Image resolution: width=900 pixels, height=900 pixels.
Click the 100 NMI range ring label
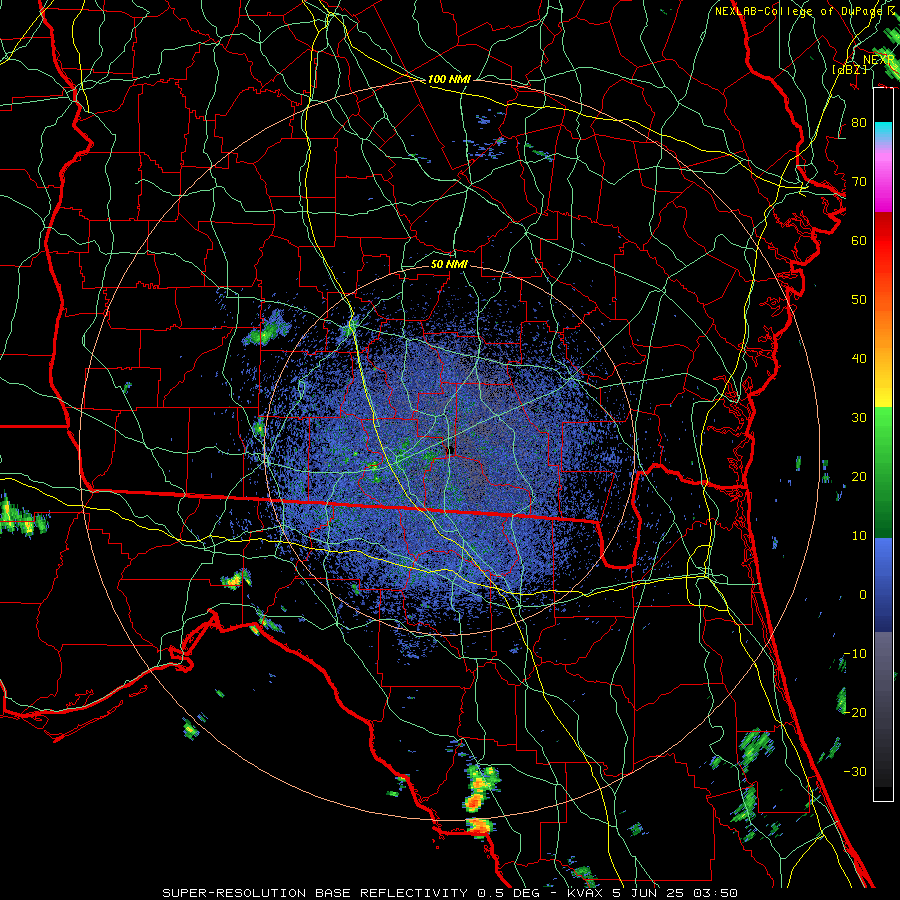tap(449, 79)
